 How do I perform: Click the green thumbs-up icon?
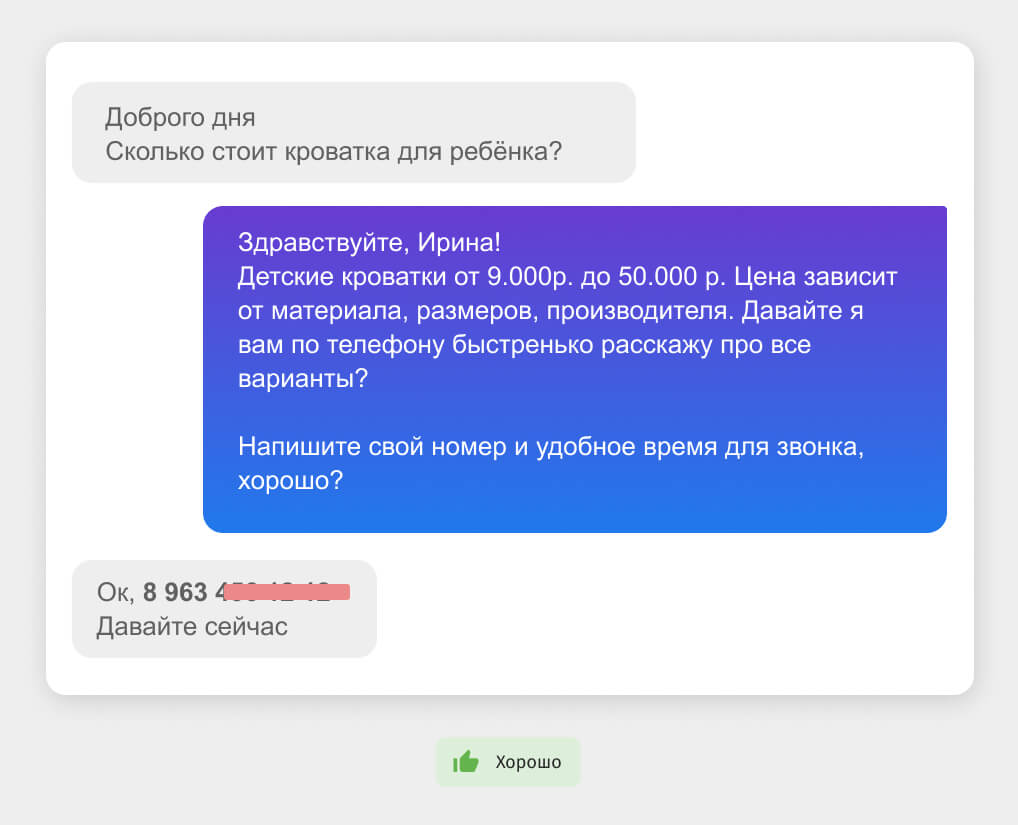[x=466, y=761]
